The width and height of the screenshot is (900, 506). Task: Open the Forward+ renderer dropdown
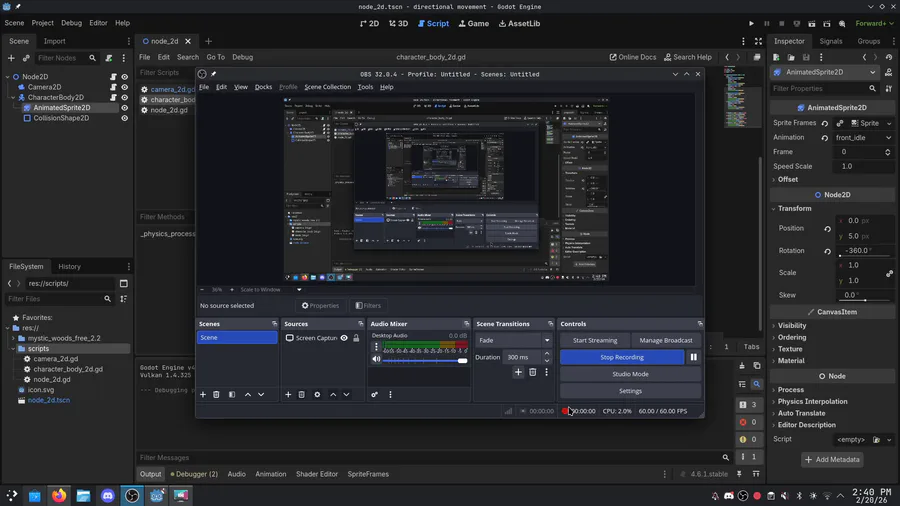[x=874, y=24]
